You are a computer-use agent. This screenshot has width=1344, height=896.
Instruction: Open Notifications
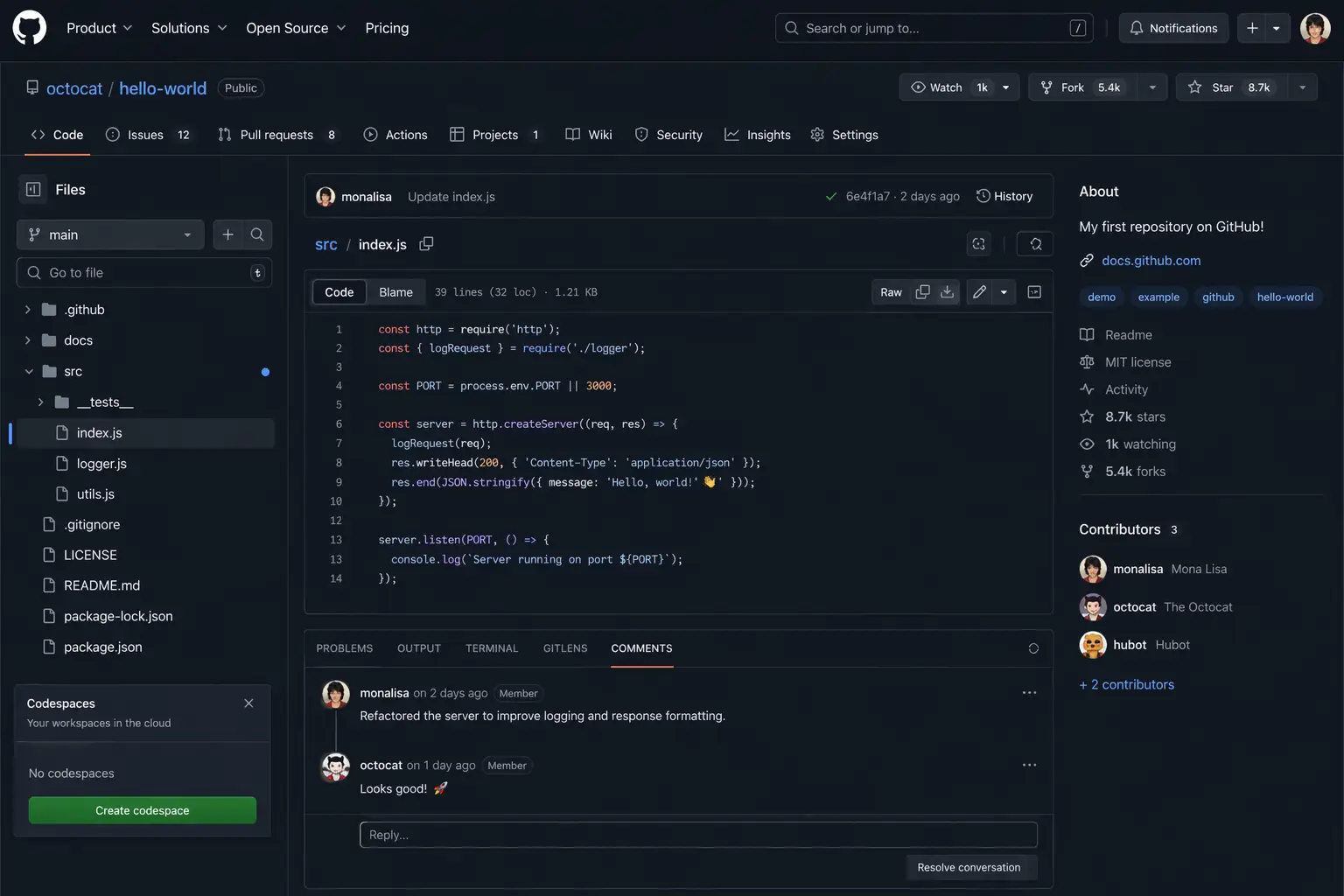(x=1173, y=28)
